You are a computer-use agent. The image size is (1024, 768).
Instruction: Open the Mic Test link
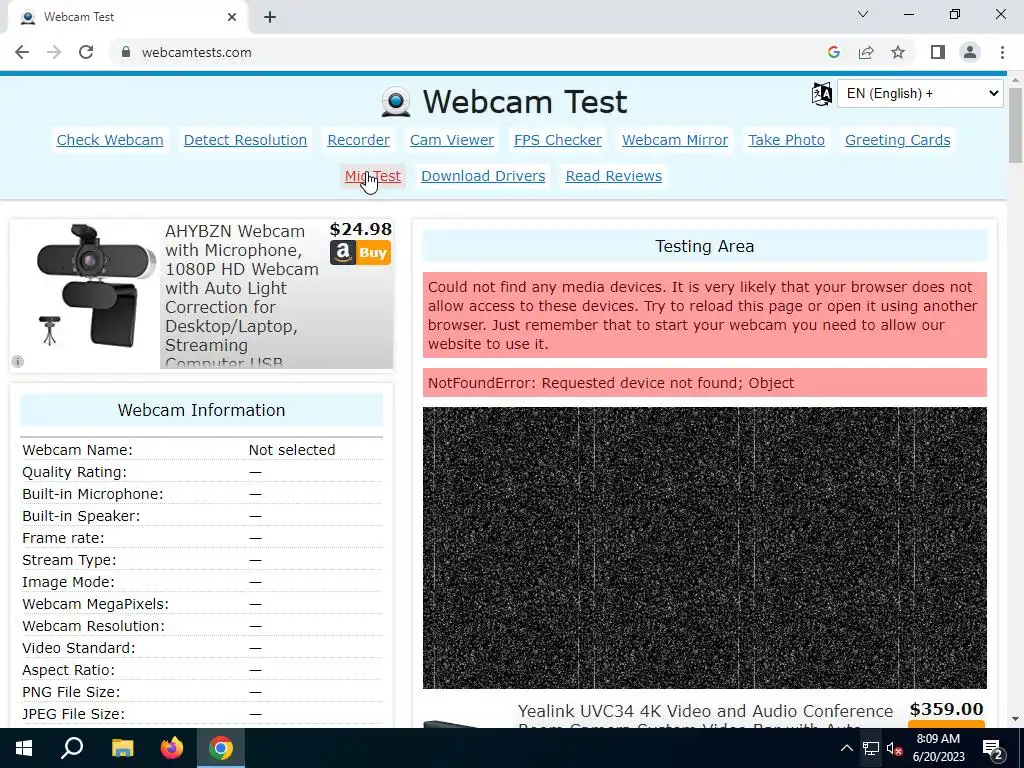[x=373, y=176]
